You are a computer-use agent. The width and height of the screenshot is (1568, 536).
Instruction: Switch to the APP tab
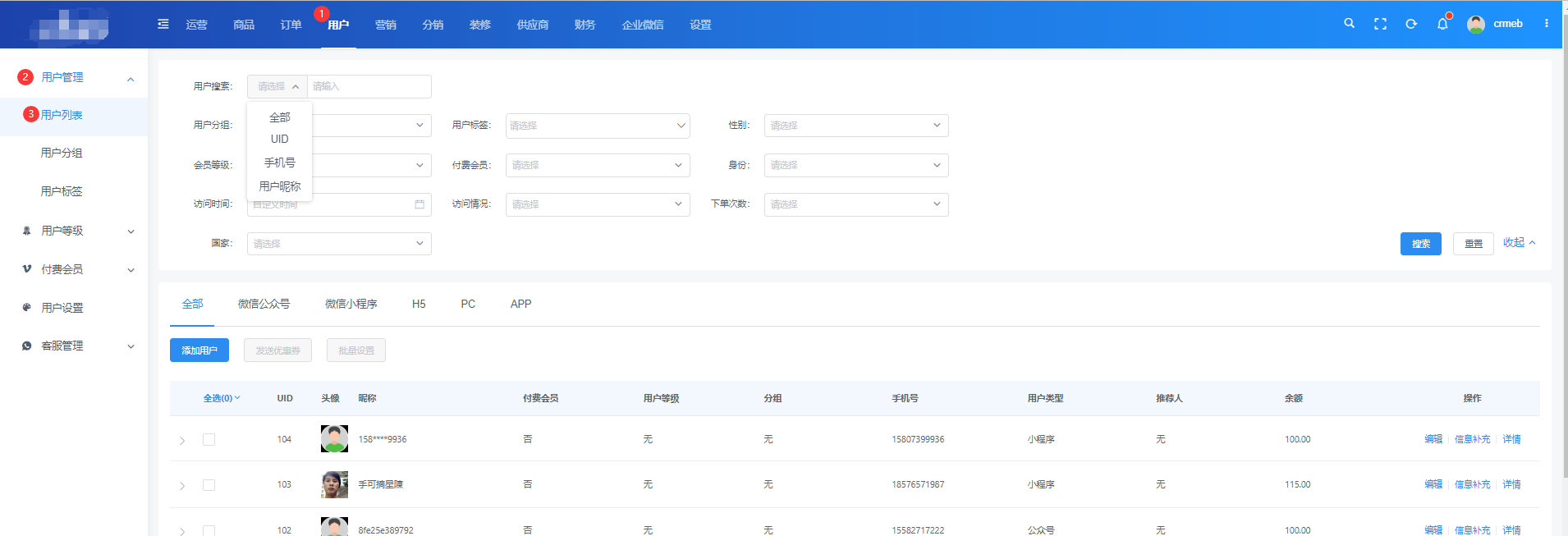click(520, 304)
